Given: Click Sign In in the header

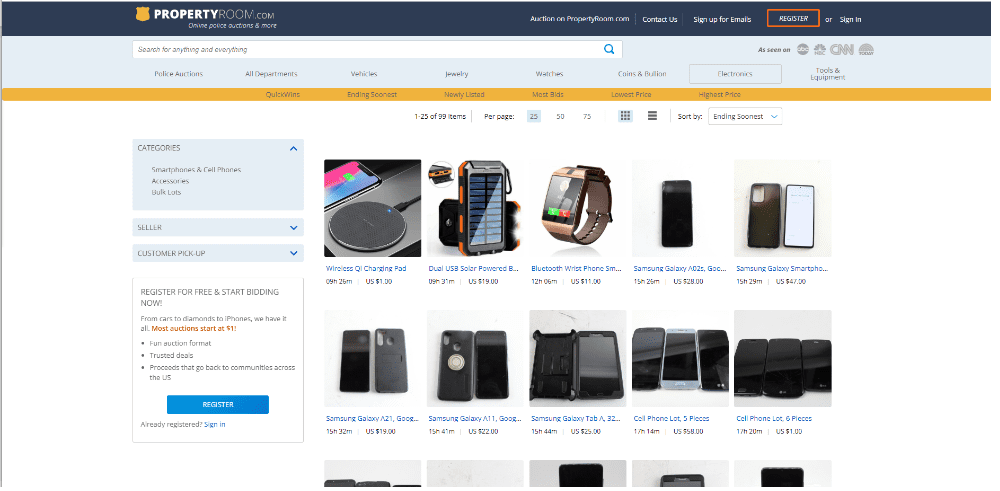Looking at the screenshot, I should click(850, 19).
